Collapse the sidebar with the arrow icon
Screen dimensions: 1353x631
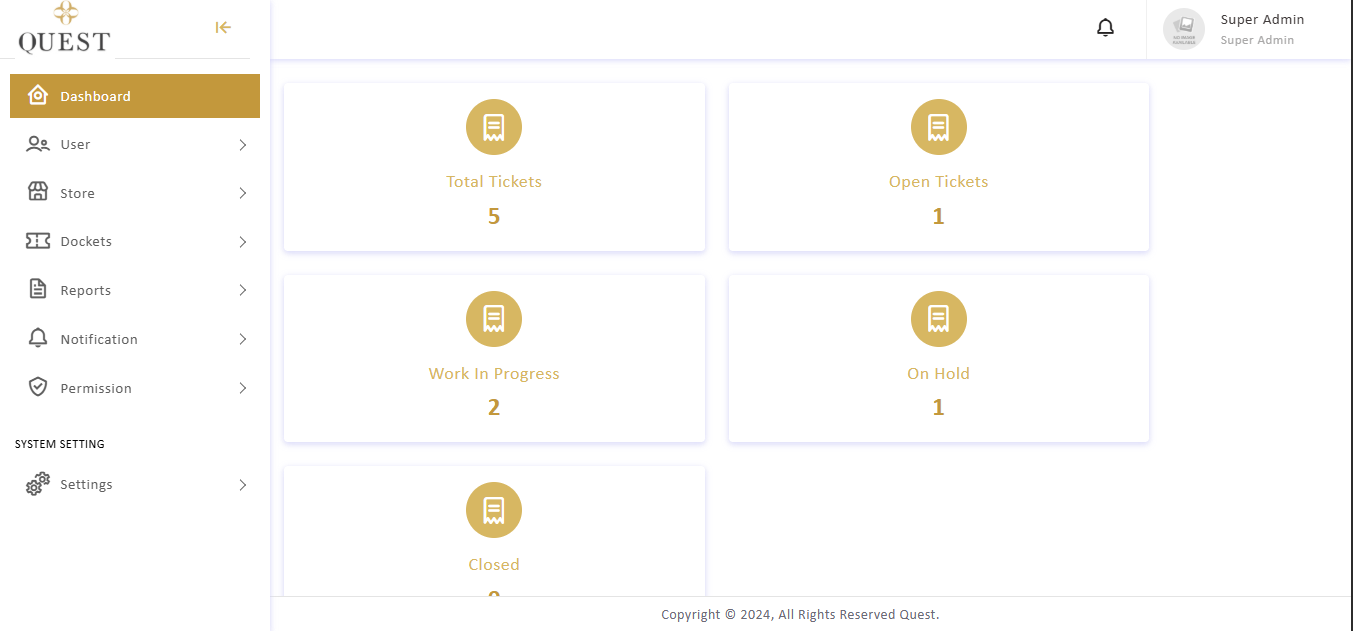click(x=223, y=27)
